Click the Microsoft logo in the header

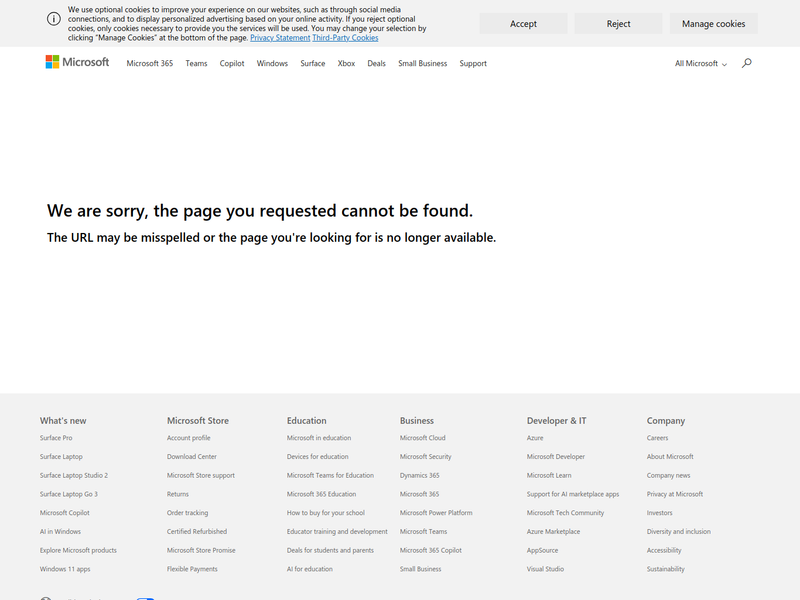(78, 62)
